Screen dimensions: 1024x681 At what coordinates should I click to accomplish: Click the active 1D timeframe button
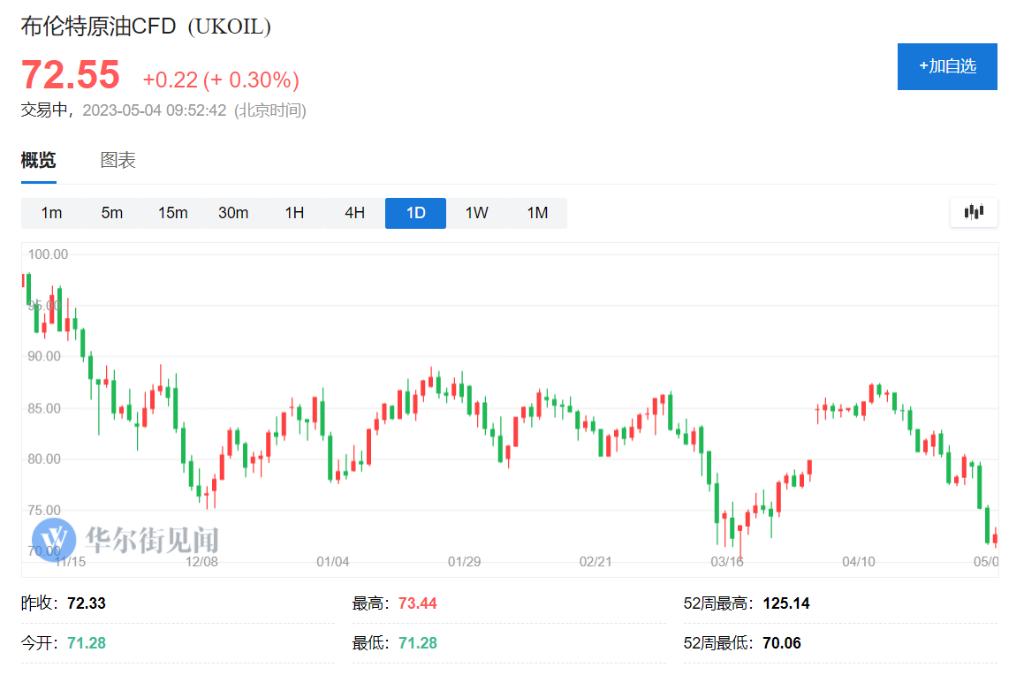click(x=415, y=213)
